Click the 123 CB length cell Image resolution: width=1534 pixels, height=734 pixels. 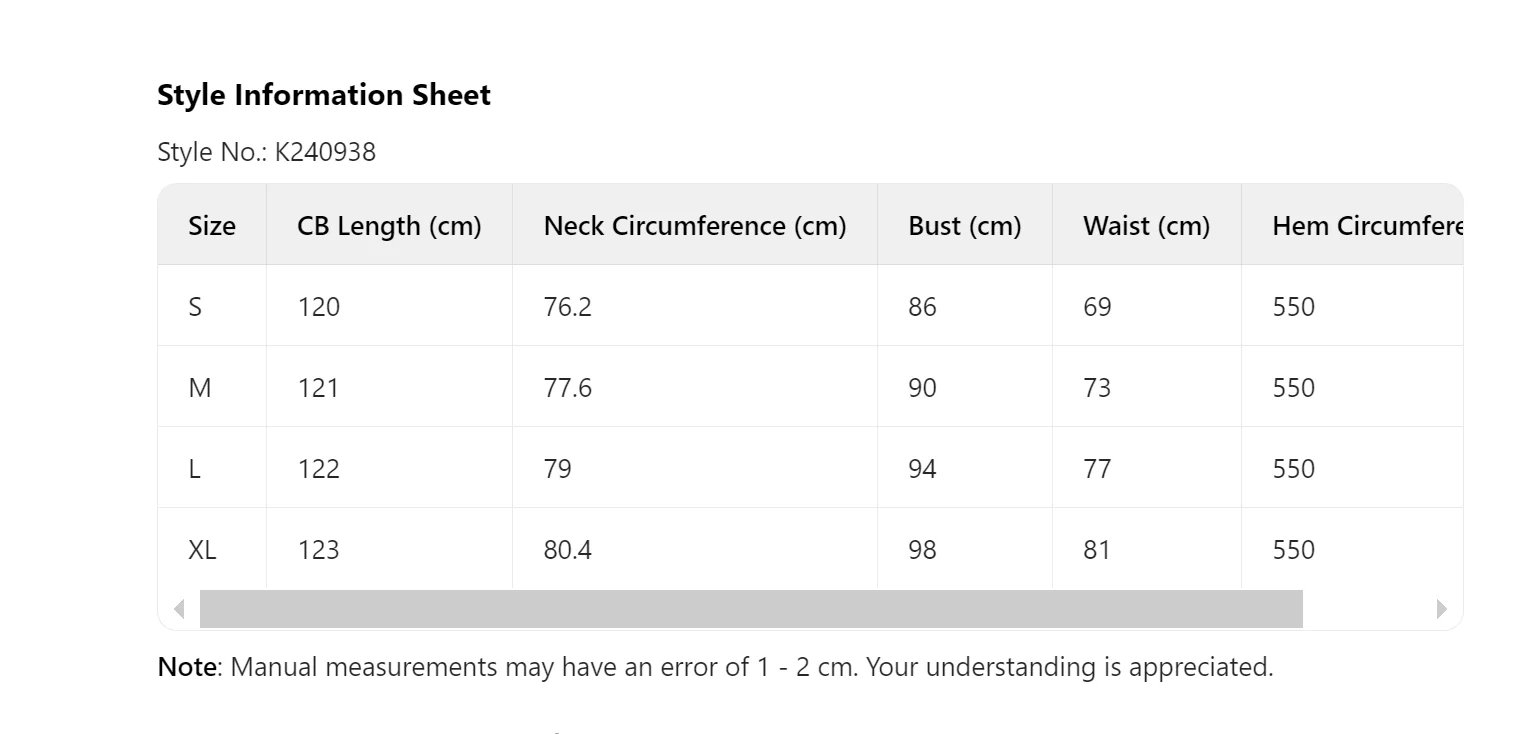(x=318, y=550)
